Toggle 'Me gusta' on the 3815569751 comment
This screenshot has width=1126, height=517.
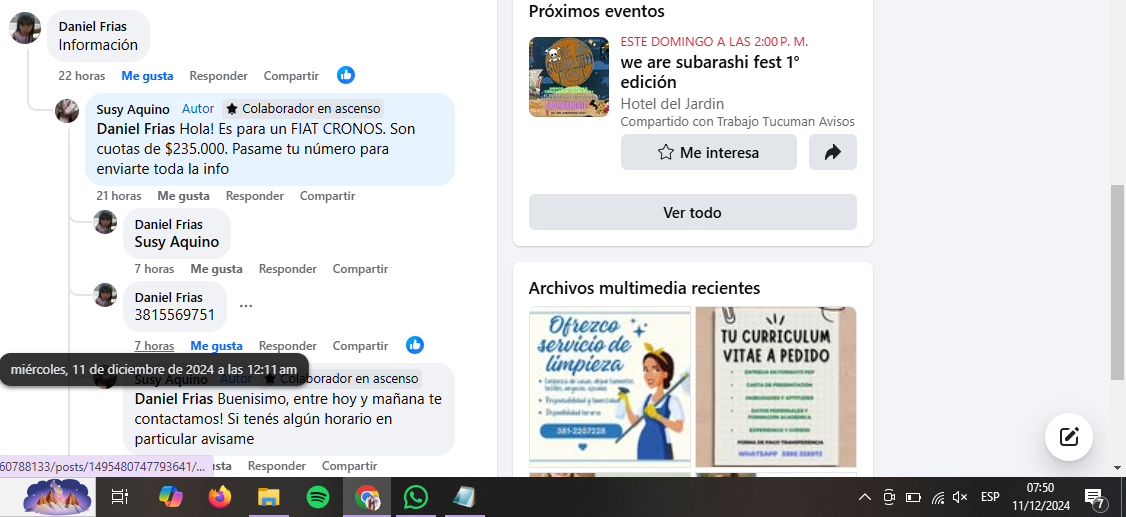coord(216,346)
